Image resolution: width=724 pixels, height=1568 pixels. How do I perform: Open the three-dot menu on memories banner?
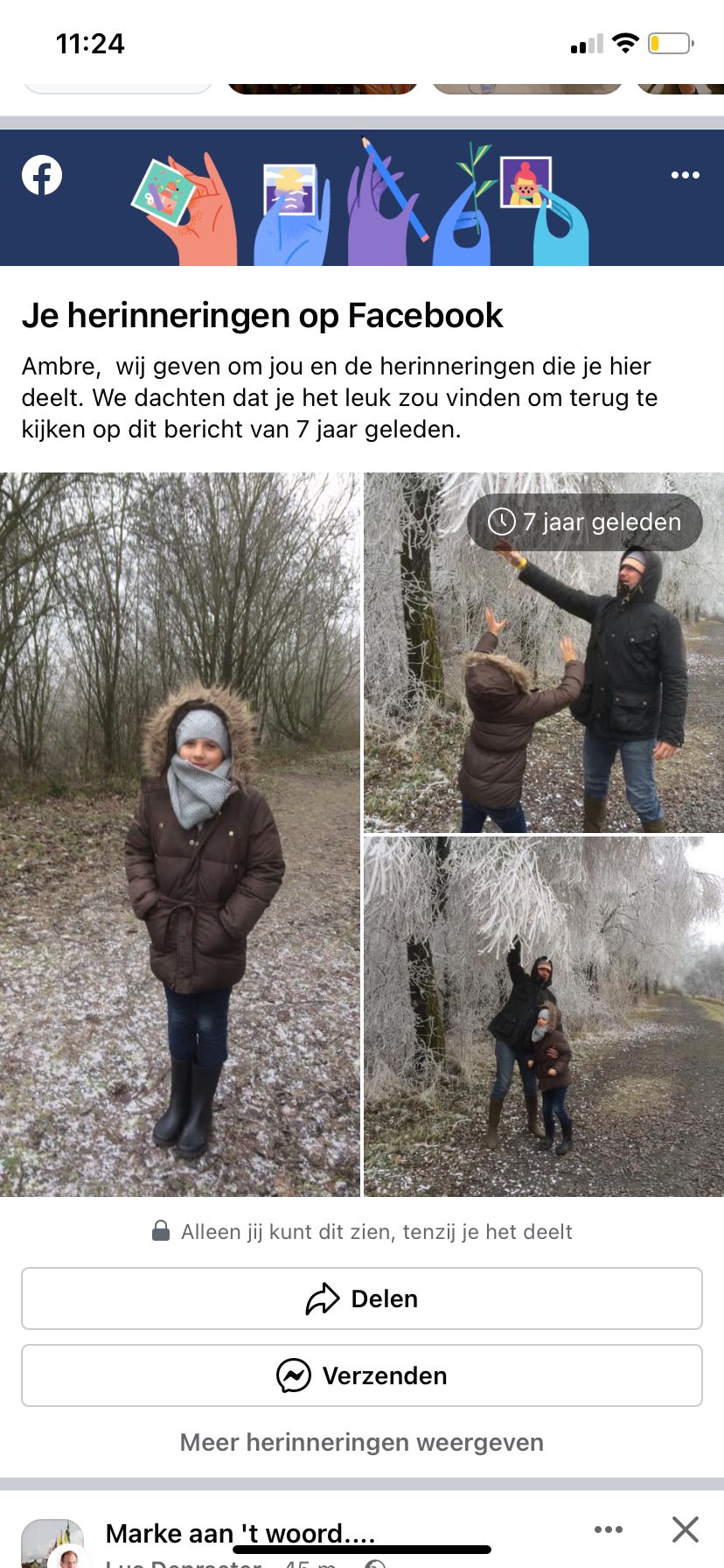pos(685,175)
